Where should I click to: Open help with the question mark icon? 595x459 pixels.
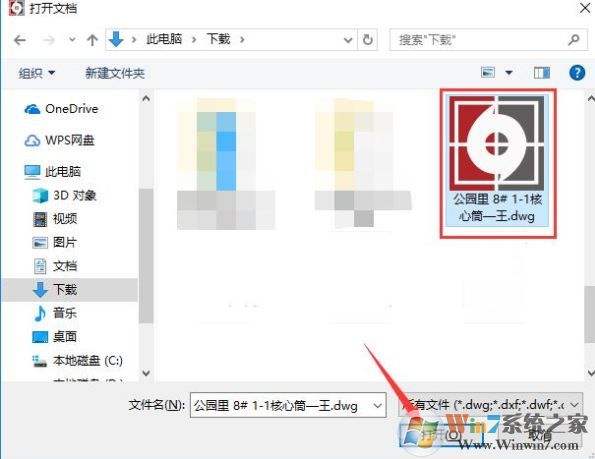pos(577,72)
